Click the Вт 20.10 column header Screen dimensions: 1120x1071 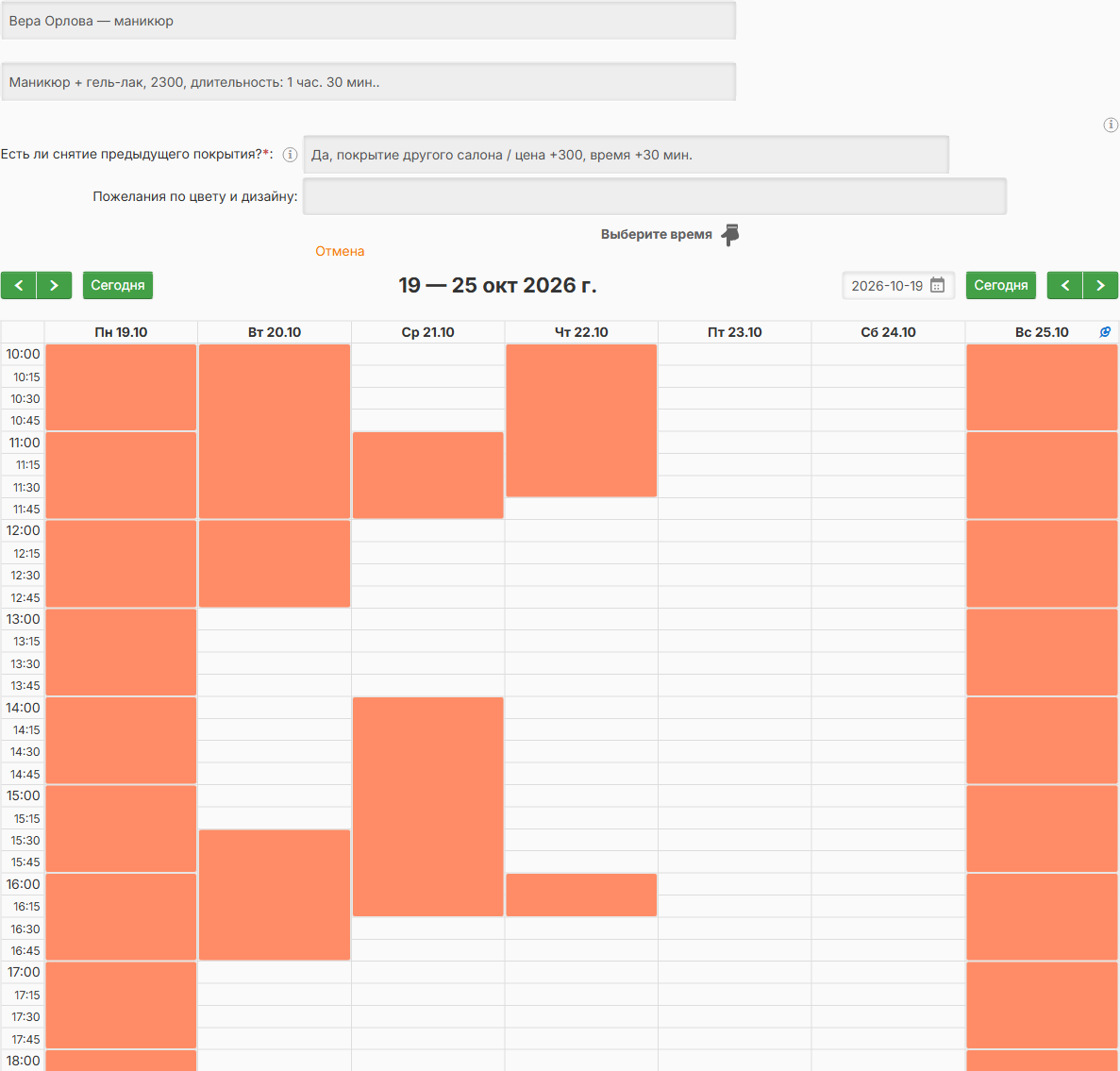click(x=275, y=332)
